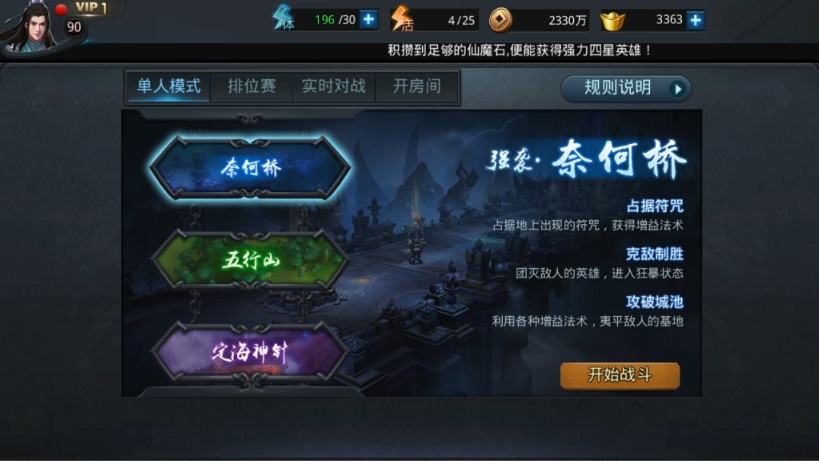Select the 五行山 map
Screen dimensions: 819x461
pos(250,259)
